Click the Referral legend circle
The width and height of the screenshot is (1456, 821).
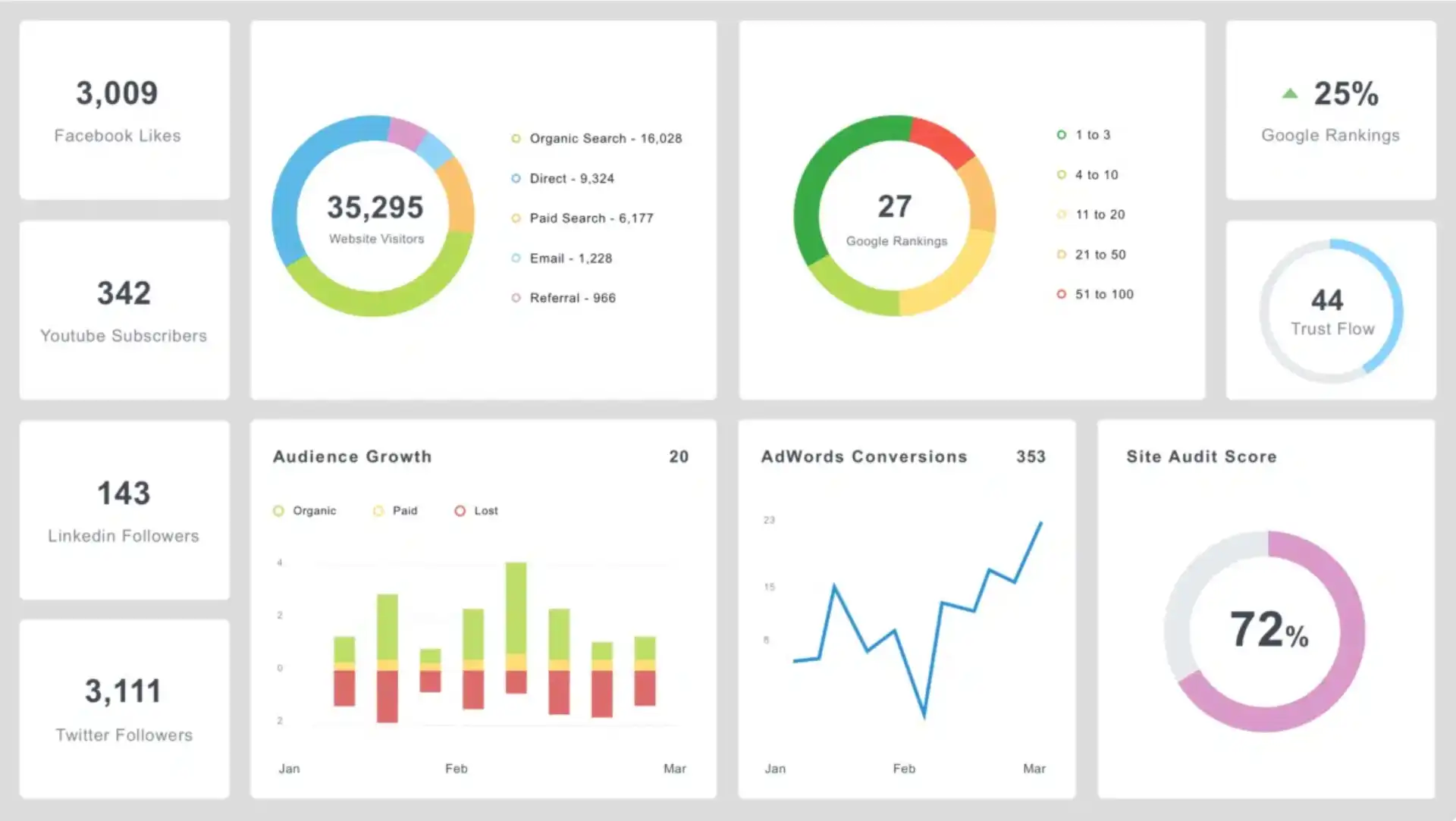coord(516,298)
